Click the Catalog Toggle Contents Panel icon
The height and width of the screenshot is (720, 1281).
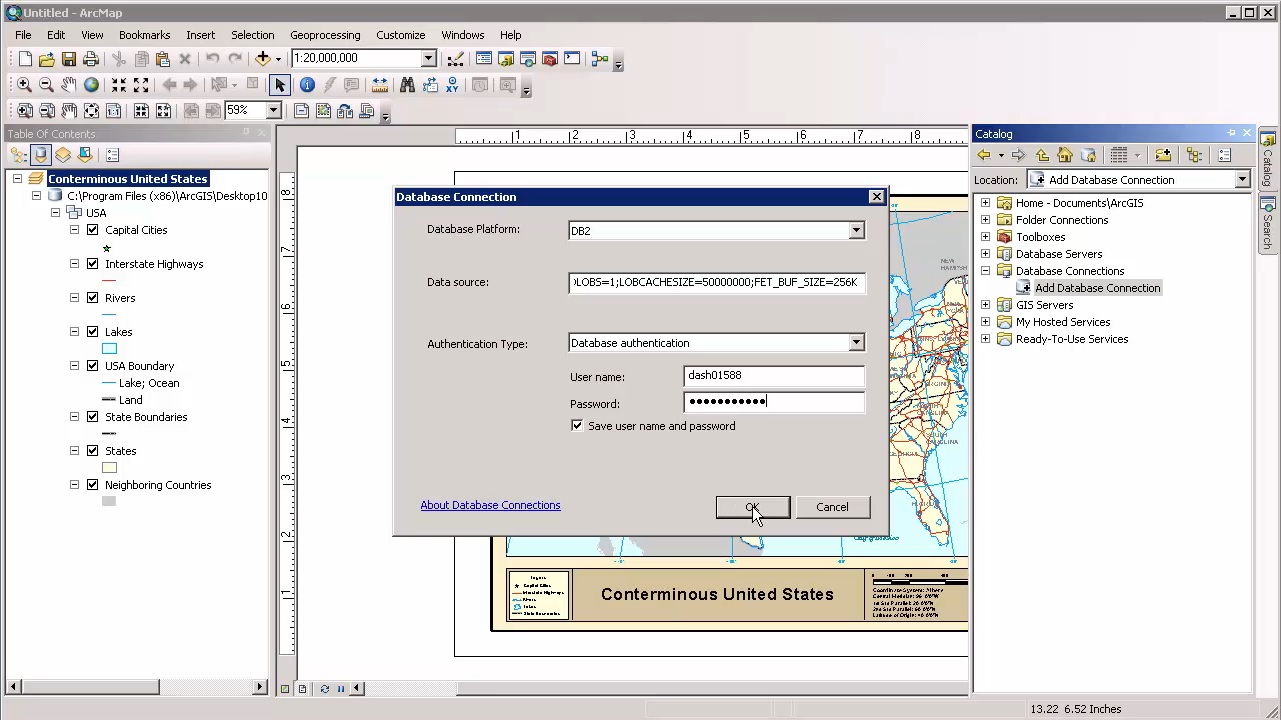coord(1195,156)
